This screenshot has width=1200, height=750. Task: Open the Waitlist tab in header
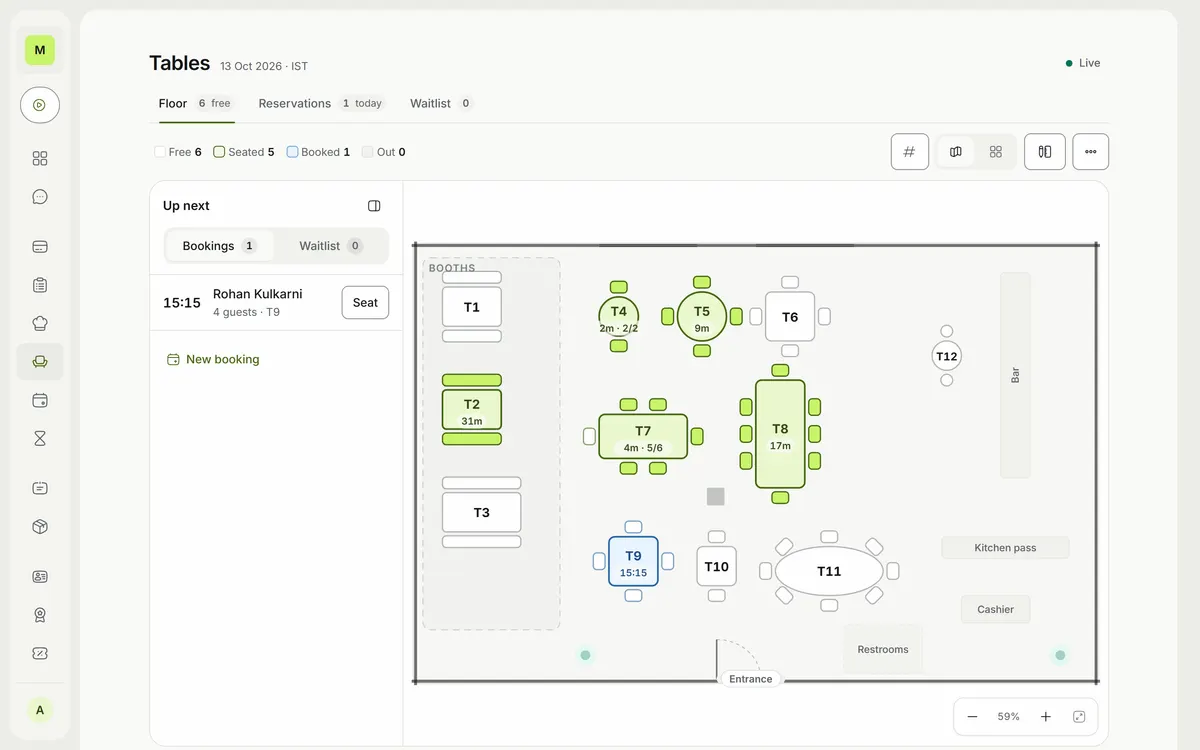tap(441, 104)
